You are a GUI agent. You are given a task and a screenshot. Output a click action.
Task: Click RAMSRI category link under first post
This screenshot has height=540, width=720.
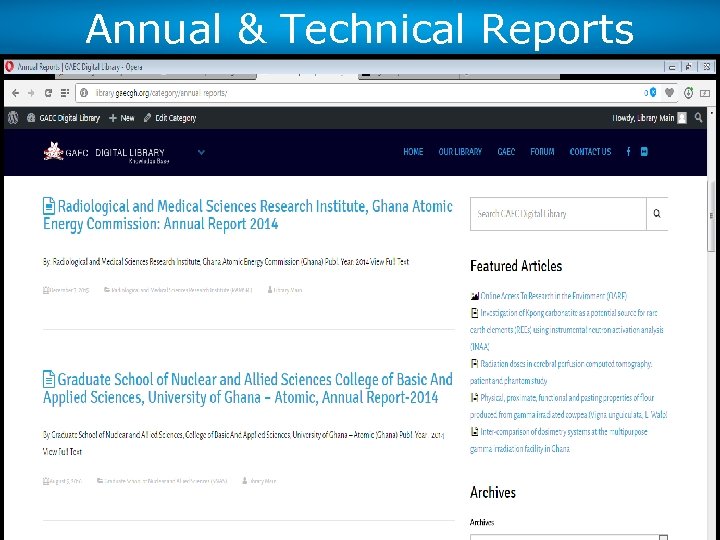(182, 291)
